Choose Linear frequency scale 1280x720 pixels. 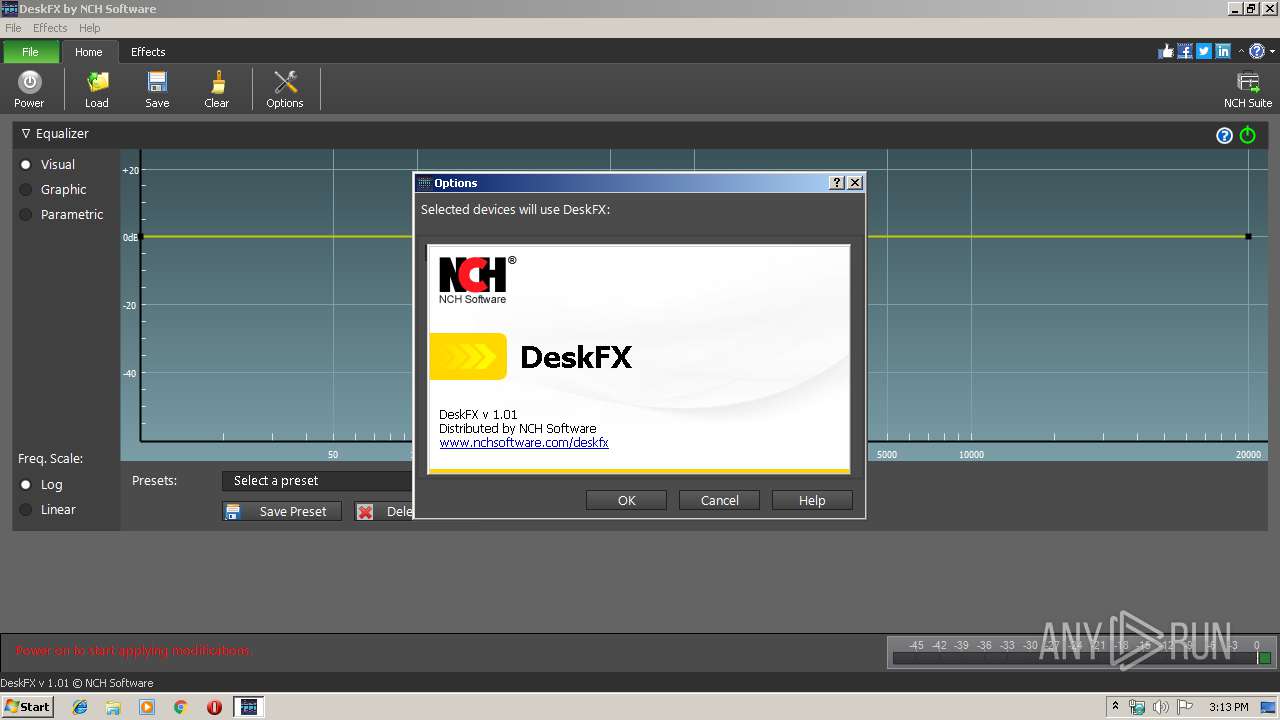pos(48,509)
